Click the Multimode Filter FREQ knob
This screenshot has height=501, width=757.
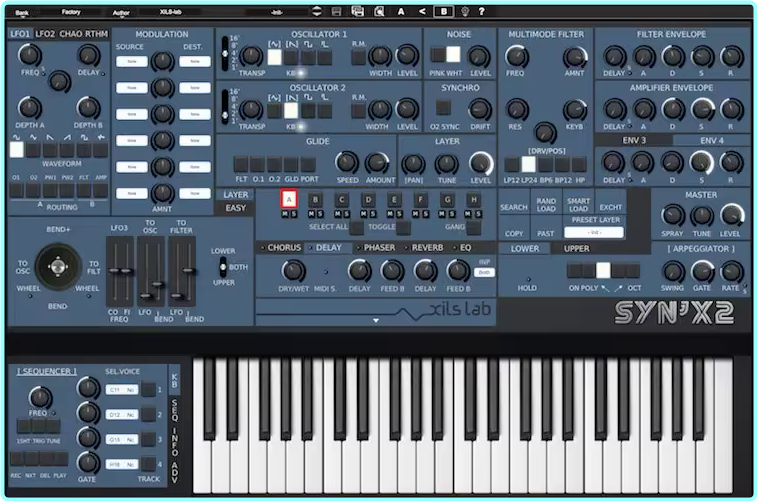516,56
